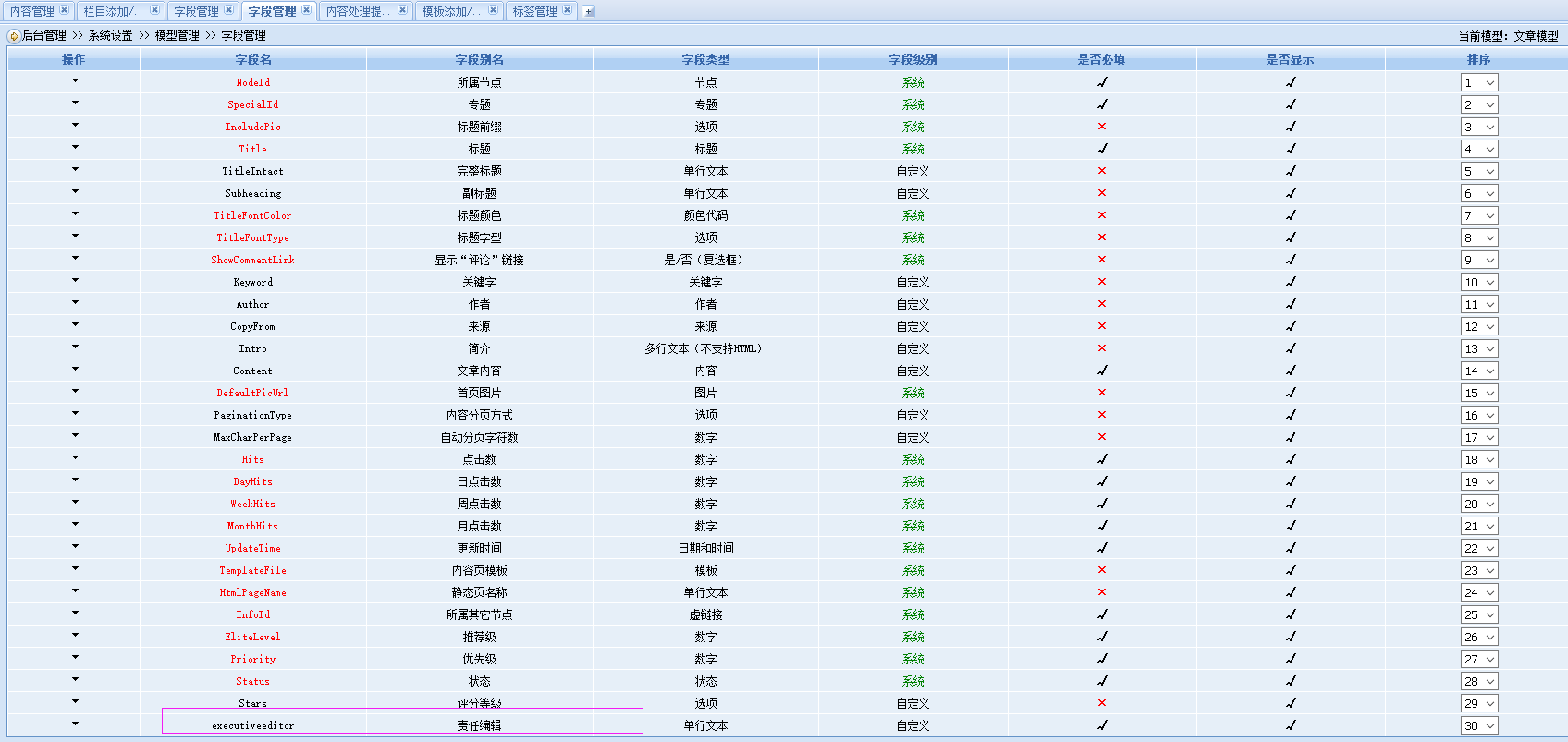
Task: Switch to the 标签管理 tab
Action: point(534,11)
